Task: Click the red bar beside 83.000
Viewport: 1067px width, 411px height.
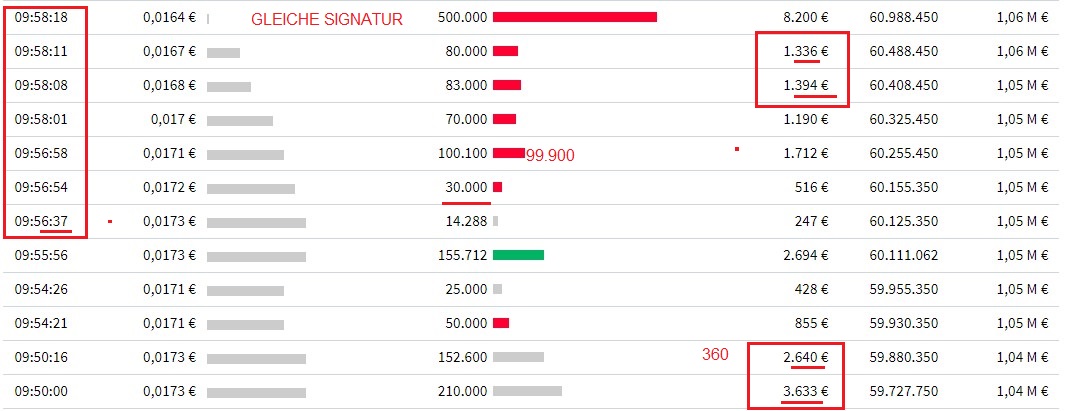Action: [x=507, y=85]
